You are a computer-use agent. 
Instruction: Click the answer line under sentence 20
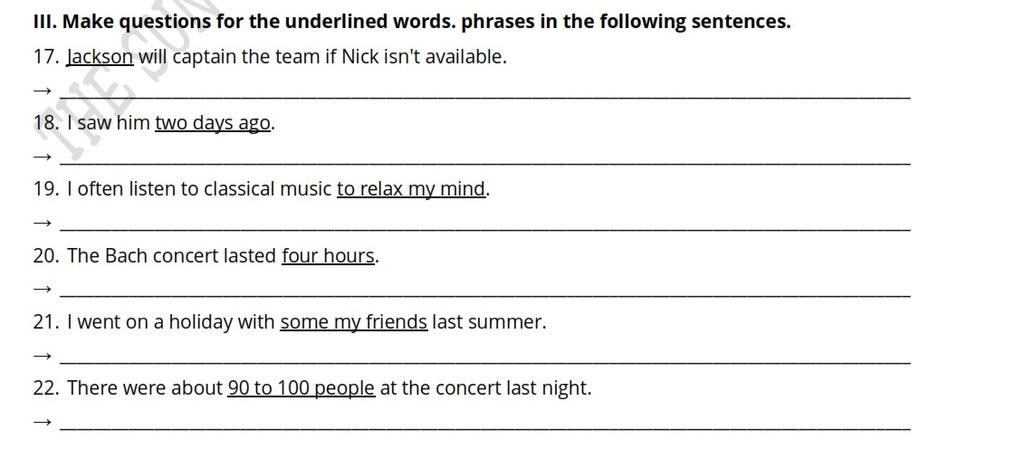pos(485,296)
